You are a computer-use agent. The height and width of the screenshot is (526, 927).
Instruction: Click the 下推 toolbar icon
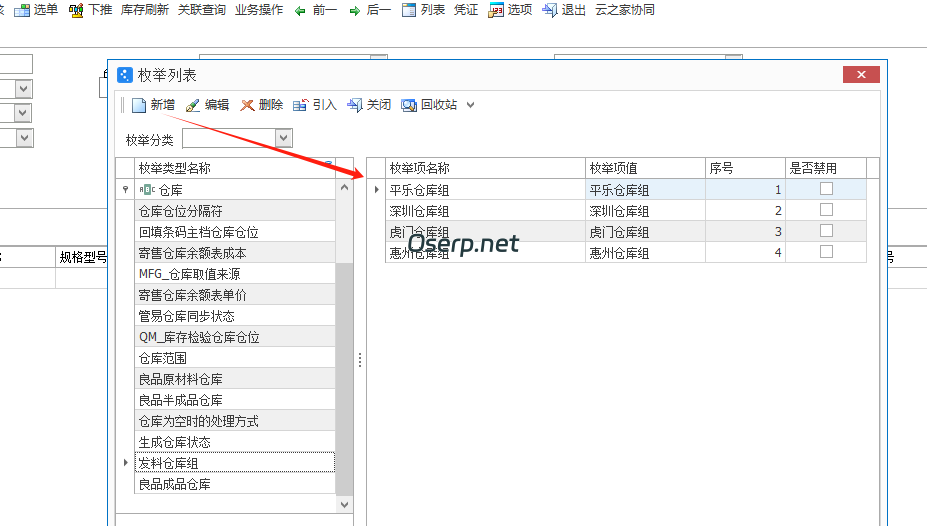(76, 11)
